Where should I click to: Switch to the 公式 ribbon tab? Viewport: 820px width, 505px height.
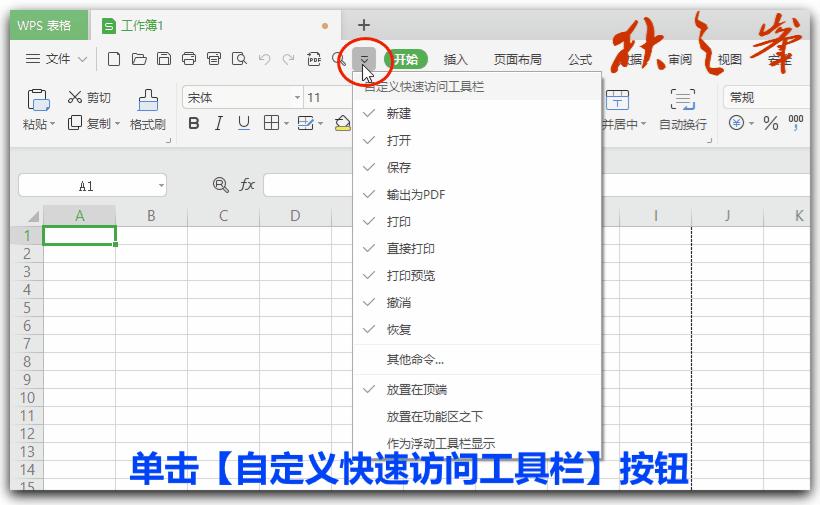click(x=580, y=60)
